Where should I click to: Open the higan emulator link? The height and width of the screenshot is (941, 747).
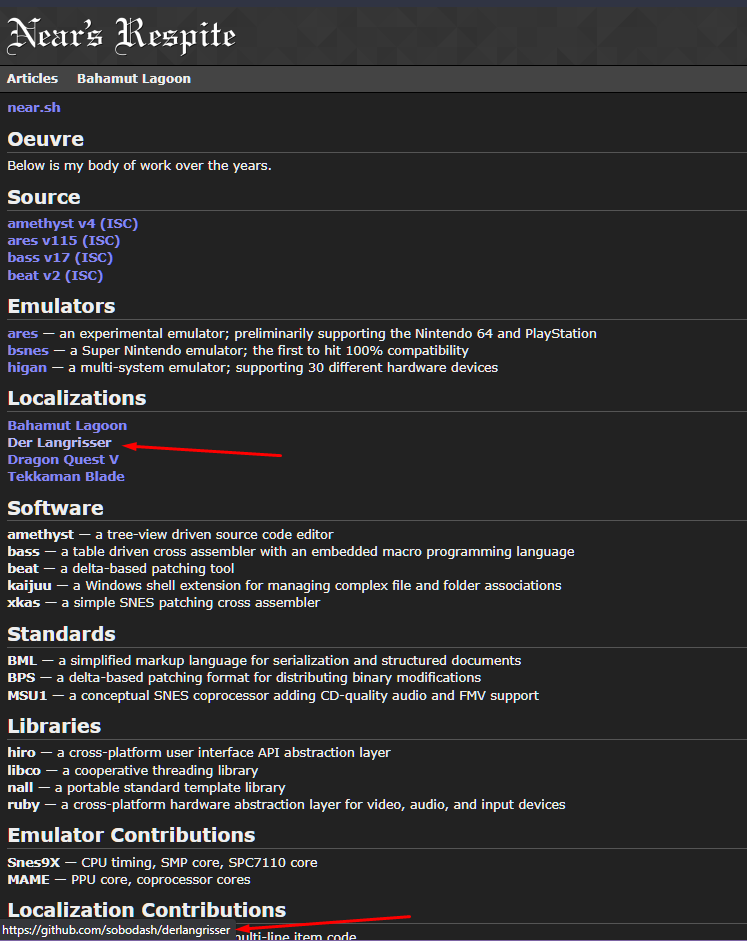point(27,367)
